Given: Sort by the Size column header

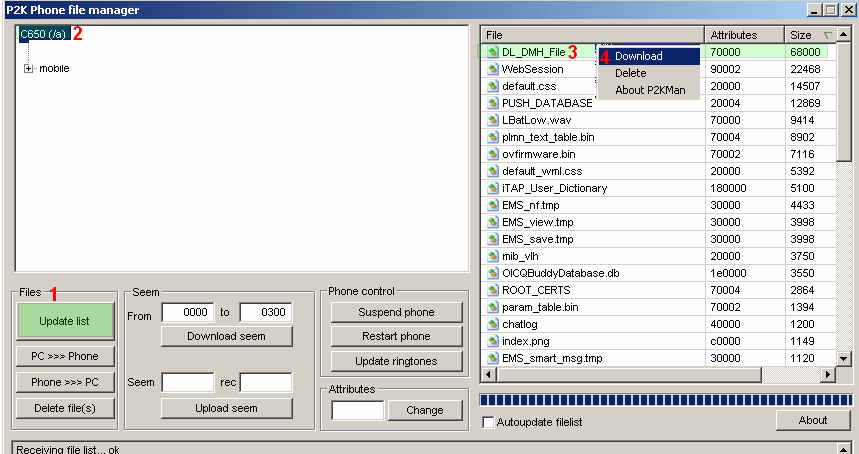Looking at the screenshot, I should coord(811,35).
